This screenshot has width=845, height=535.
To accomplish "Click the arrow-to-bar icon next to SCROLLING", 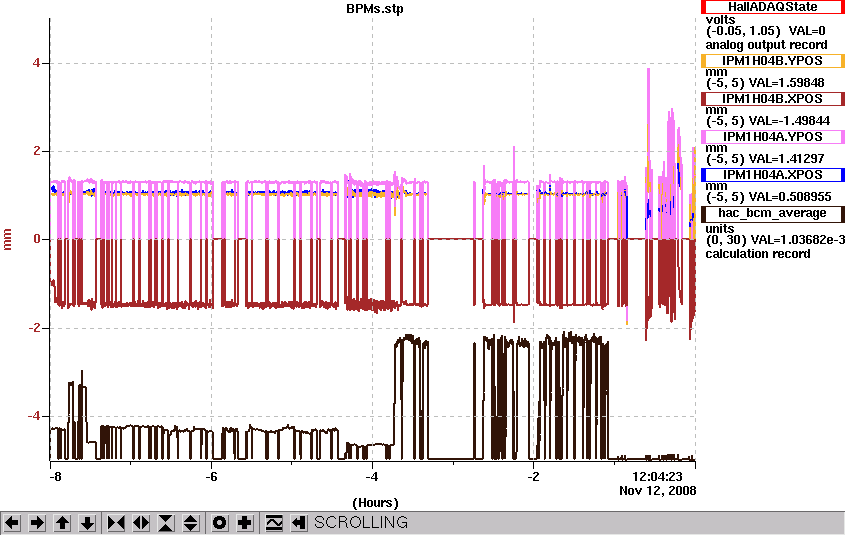I will 299,523.
